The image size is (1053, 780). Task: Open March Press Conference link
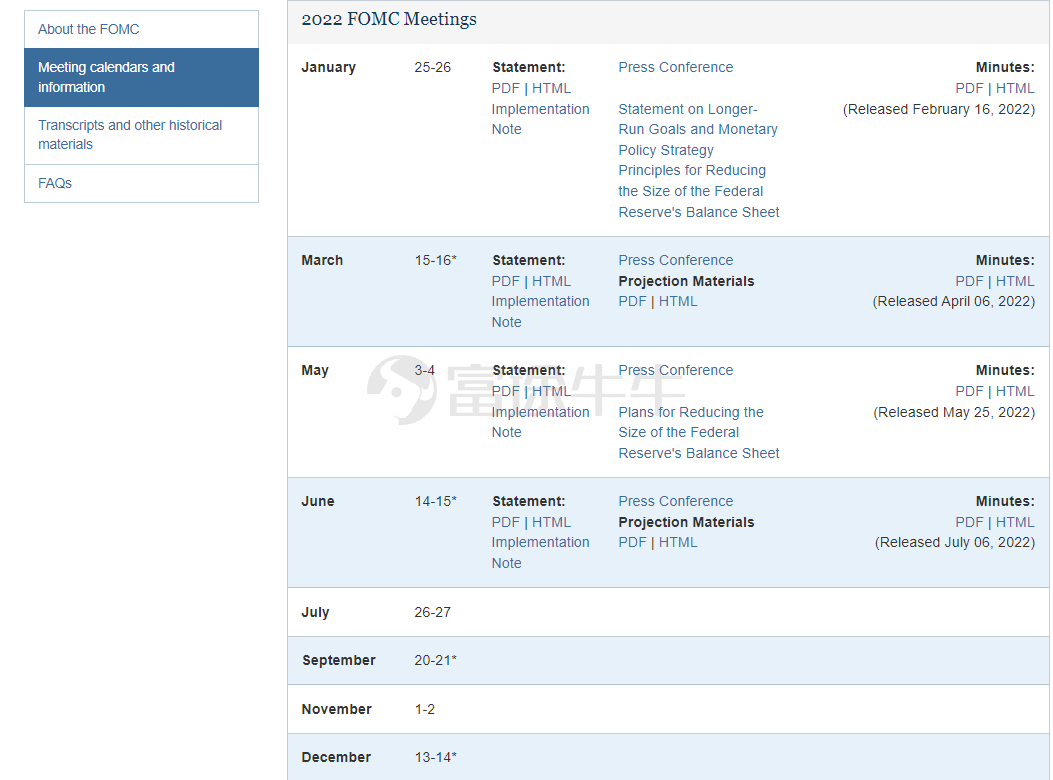[x=676, y=260]
